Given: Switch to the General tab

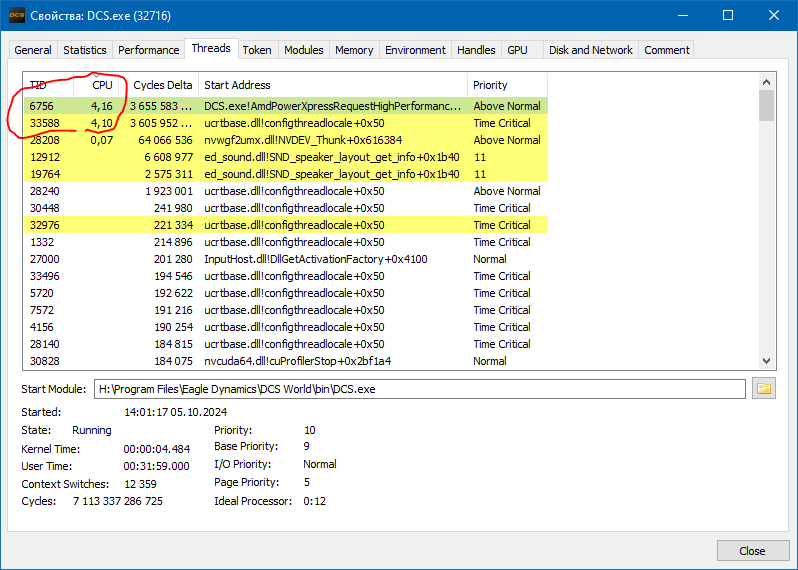Looking at the screenshot, I should pyautogui.click(x=33, y=50).
